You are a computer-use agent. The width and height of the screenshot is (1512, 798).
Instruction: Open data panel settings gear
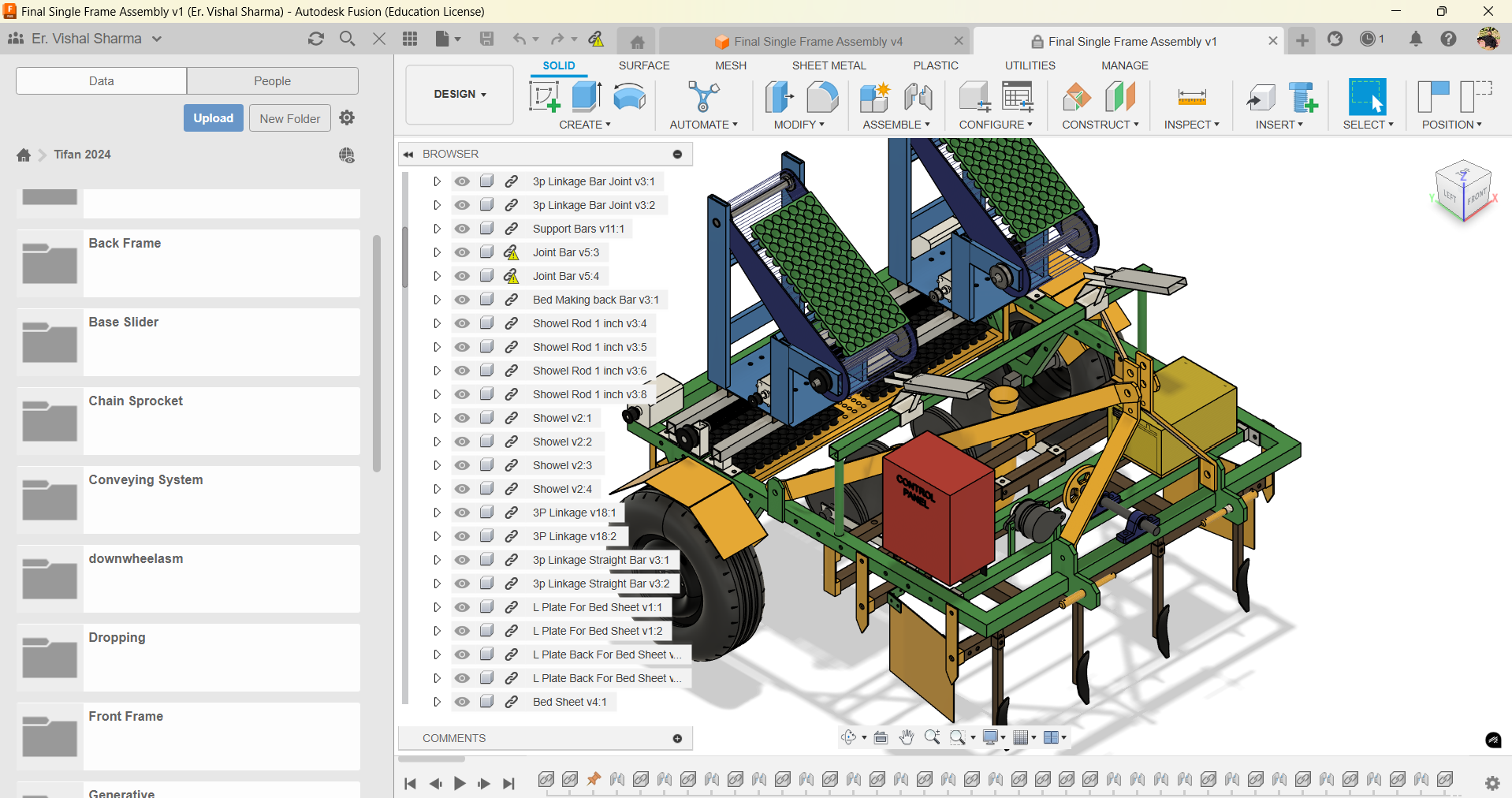(x=347, y=117)
